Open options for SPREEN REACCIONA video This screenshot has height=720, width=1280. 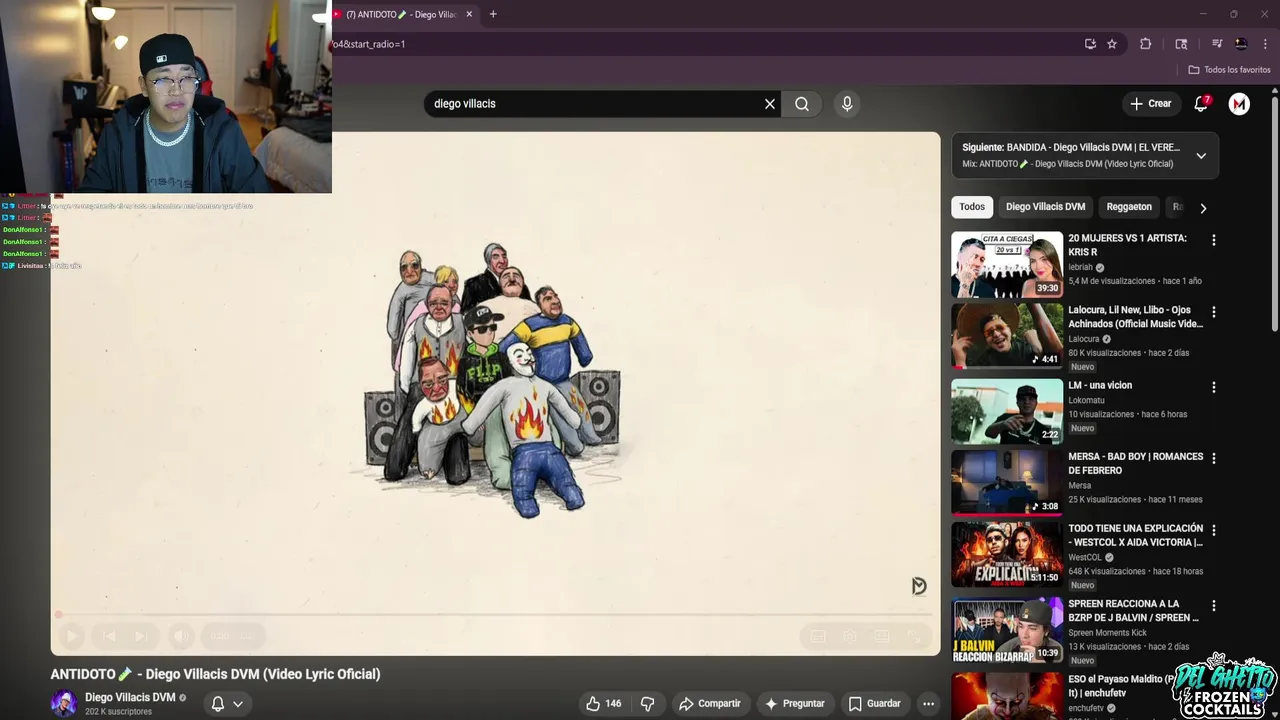pos(1214,606)
